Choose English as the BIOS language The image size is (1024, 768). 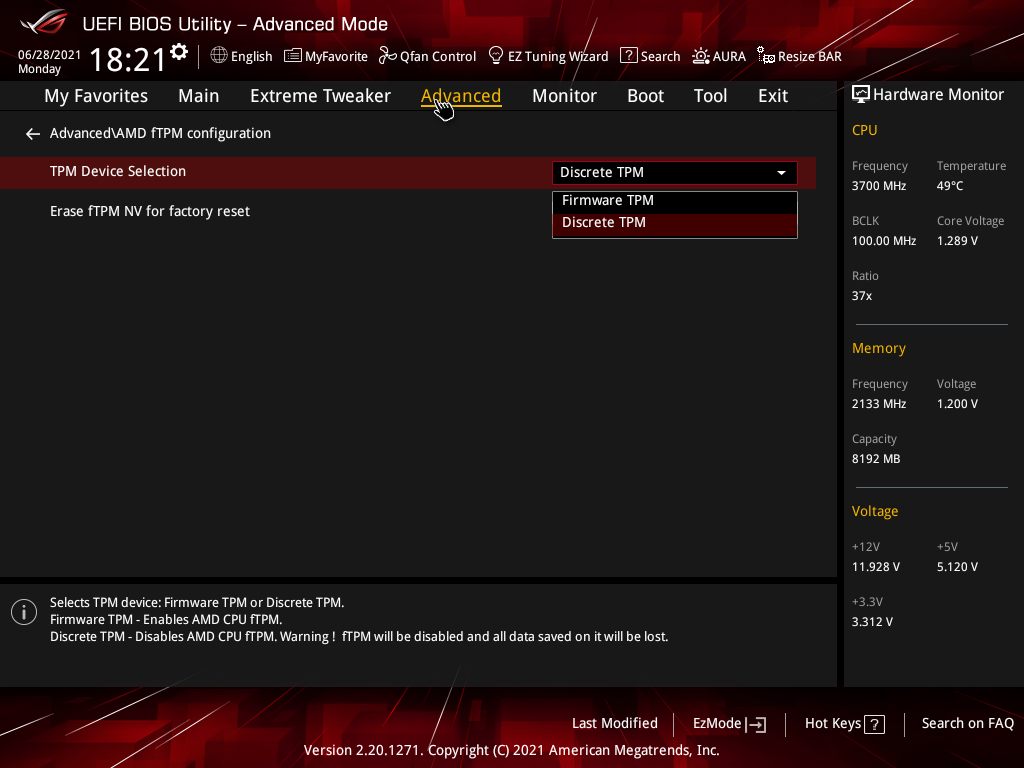click(x=240, y=56)
